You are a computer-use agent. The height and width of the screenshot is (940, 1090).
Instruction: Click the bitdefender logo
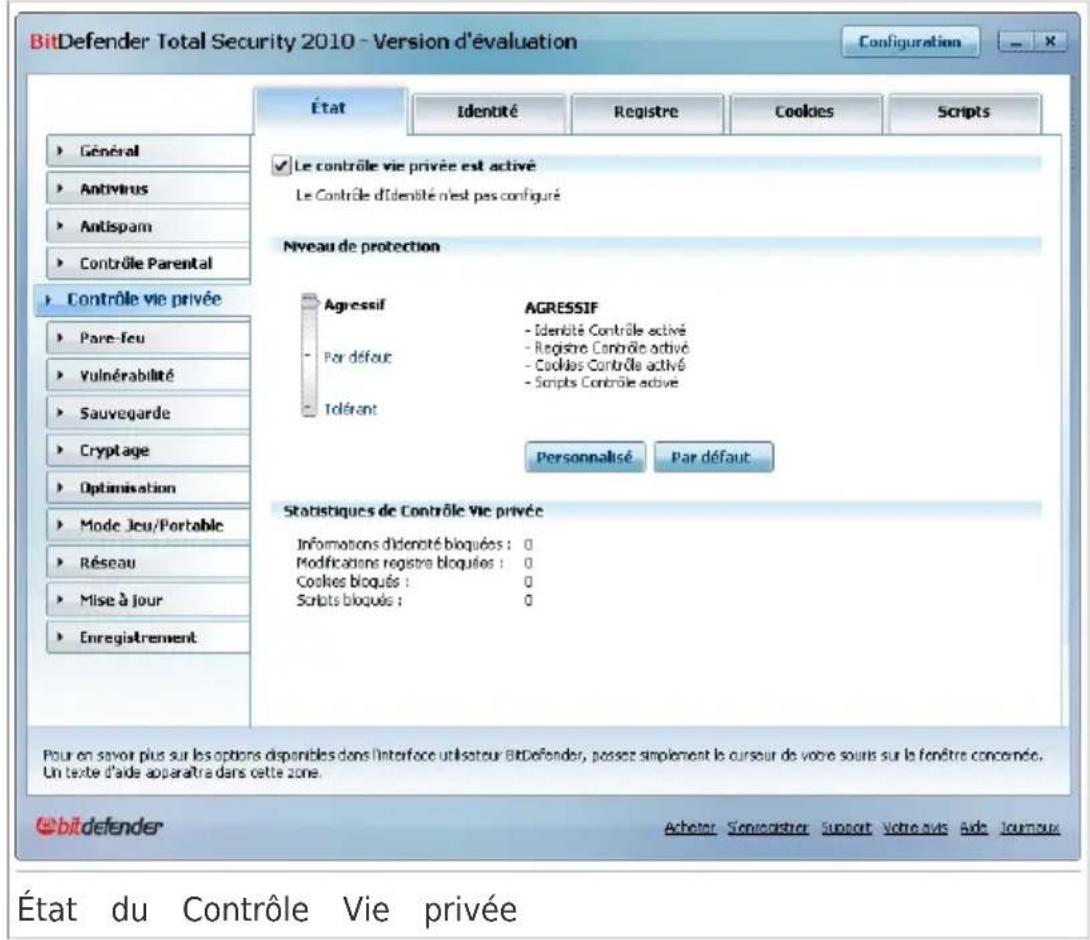(99, 826)
